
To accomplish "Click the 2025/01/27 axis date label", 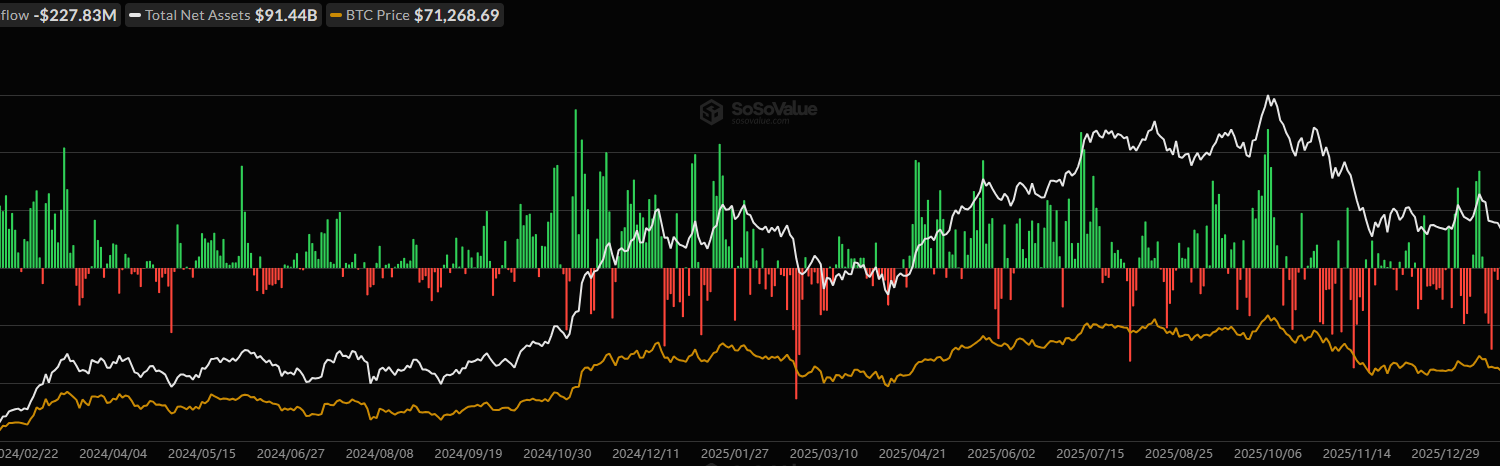I will [x=734, y=452].
